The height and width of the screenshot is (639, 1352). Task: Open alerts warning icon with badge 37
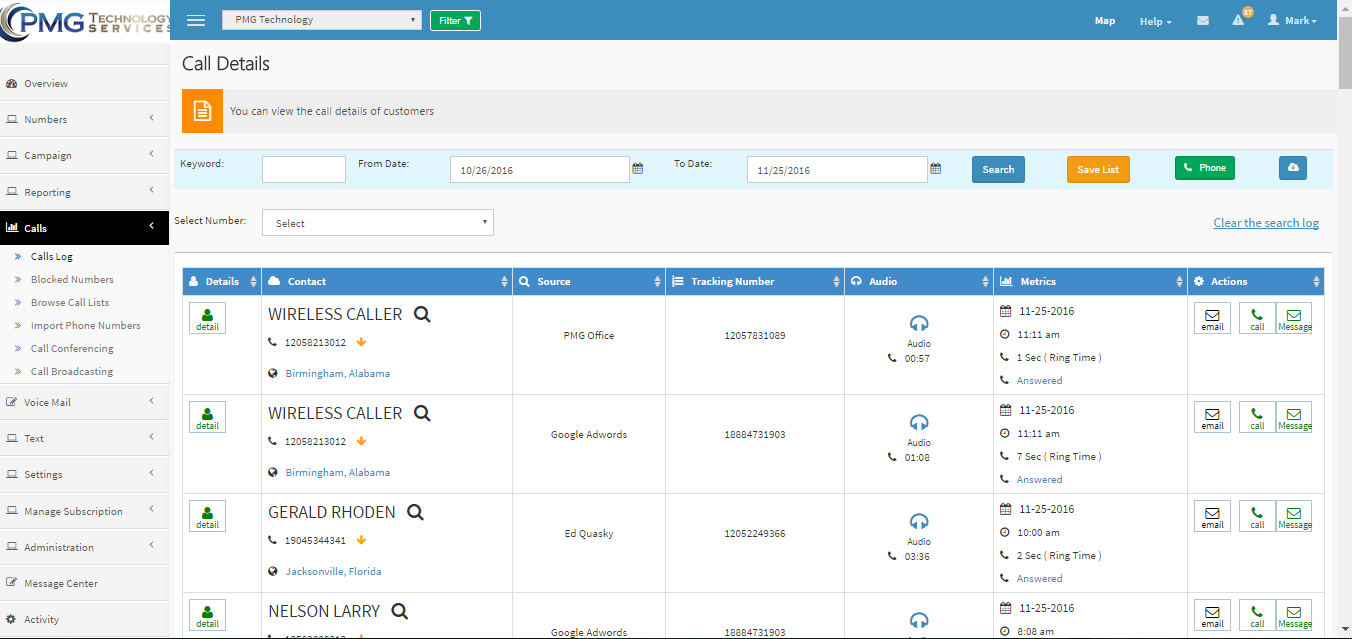(1239, 19)
